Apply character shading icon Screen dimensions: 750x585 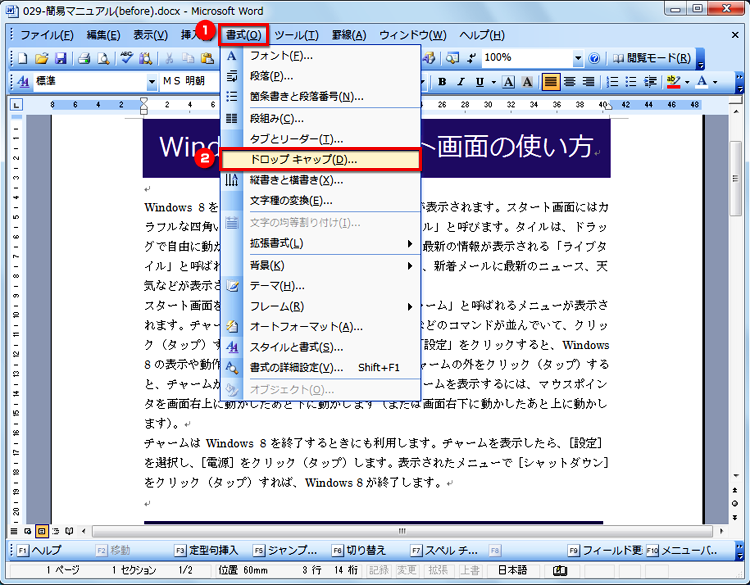click(527, 82)
